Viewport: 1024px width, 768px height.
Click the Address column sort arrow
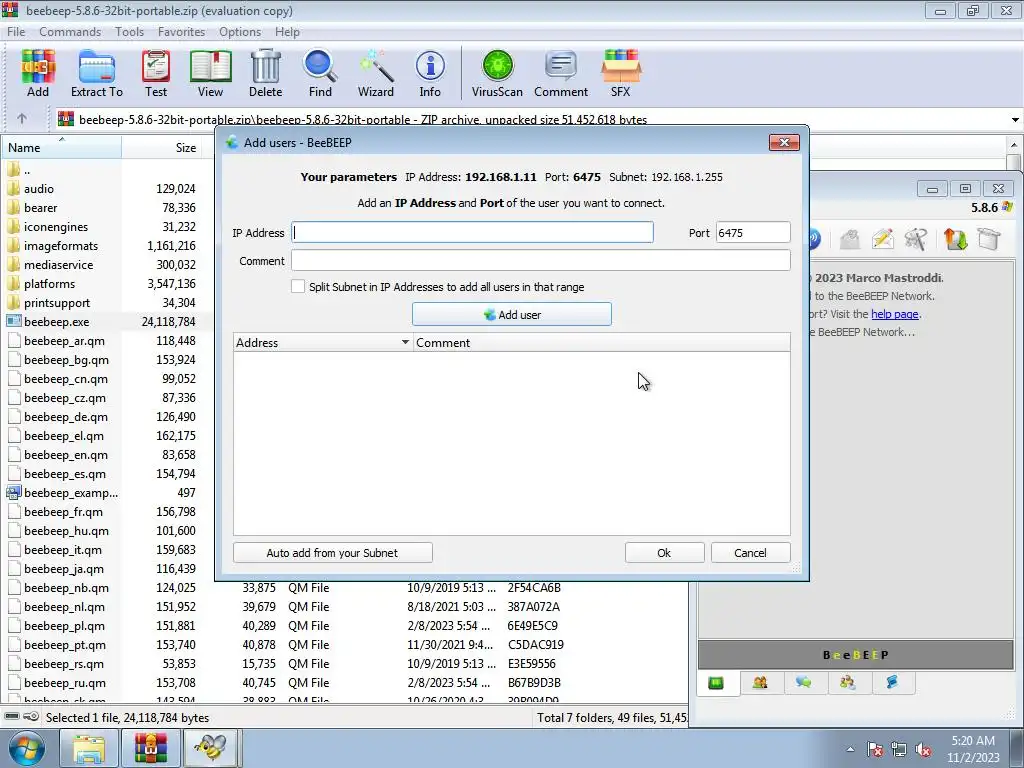(405, 342)
